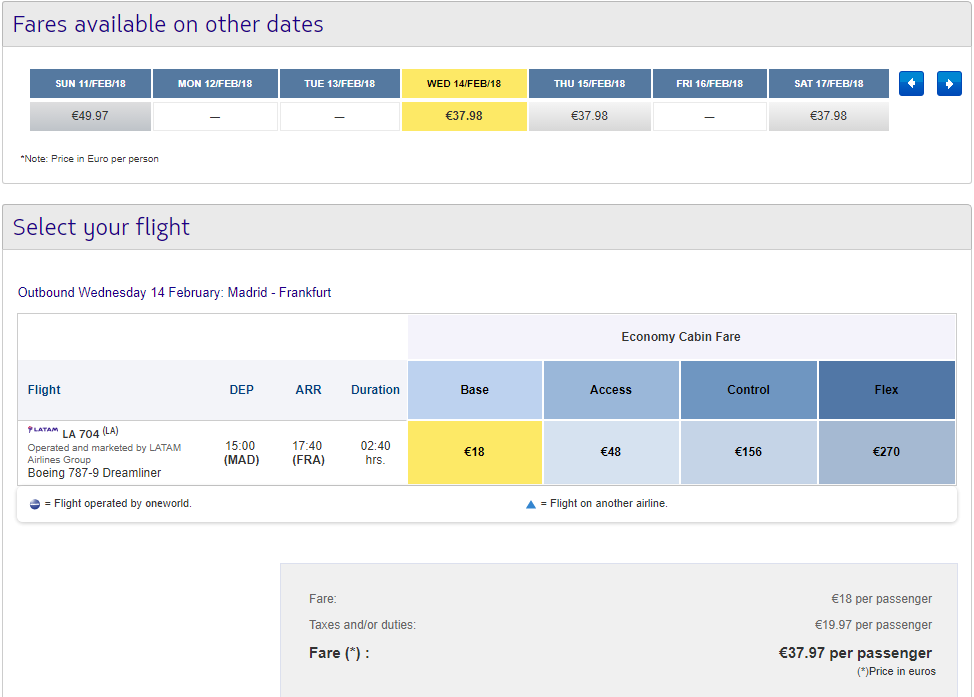Click the Control fare column header
Viewport: 974px width, 697px height.
(749, 390)
